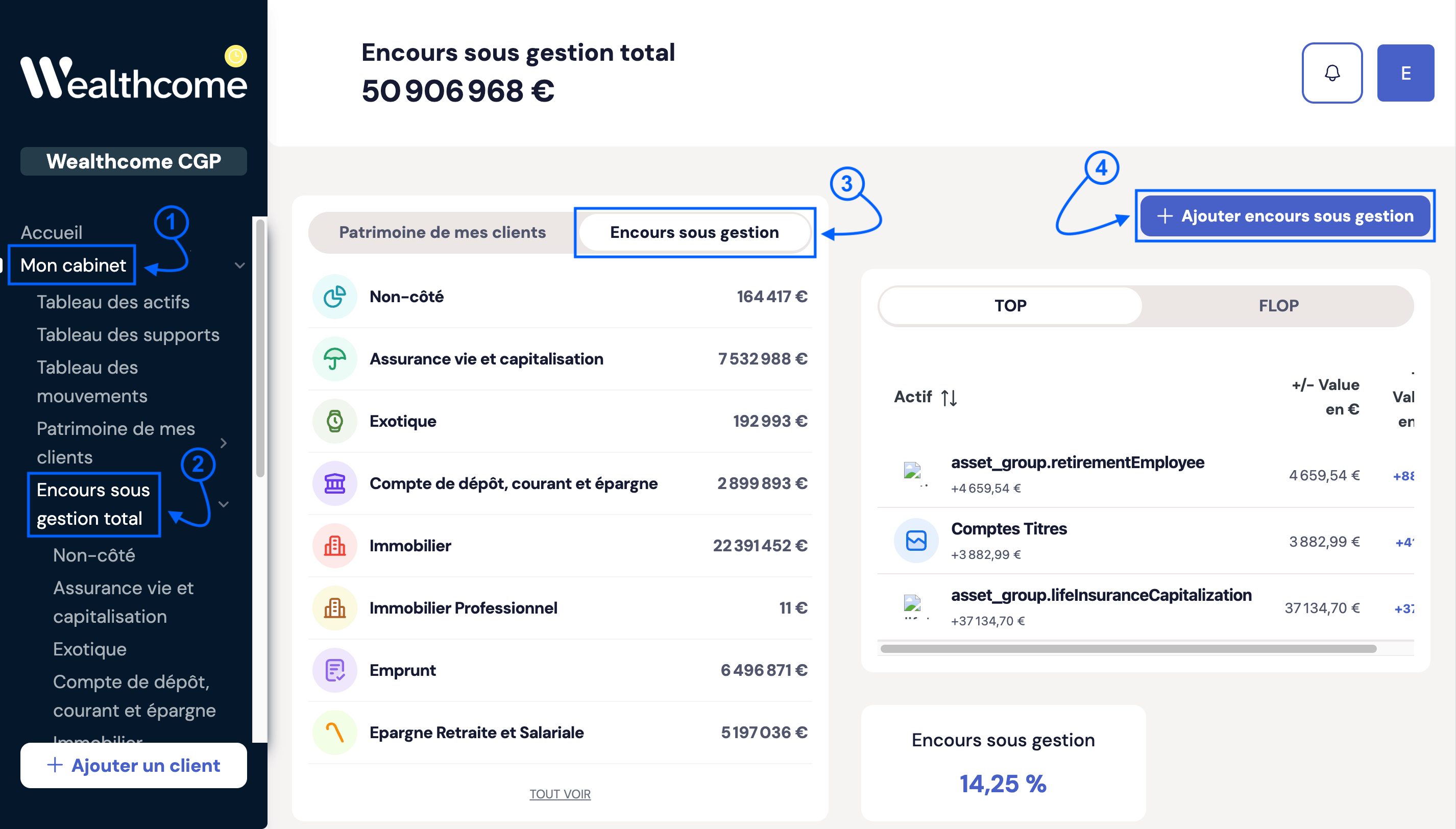Switch to FLOP ranking toggle
Viewport: 1456px width, 829px height.
coord(1278,306)
